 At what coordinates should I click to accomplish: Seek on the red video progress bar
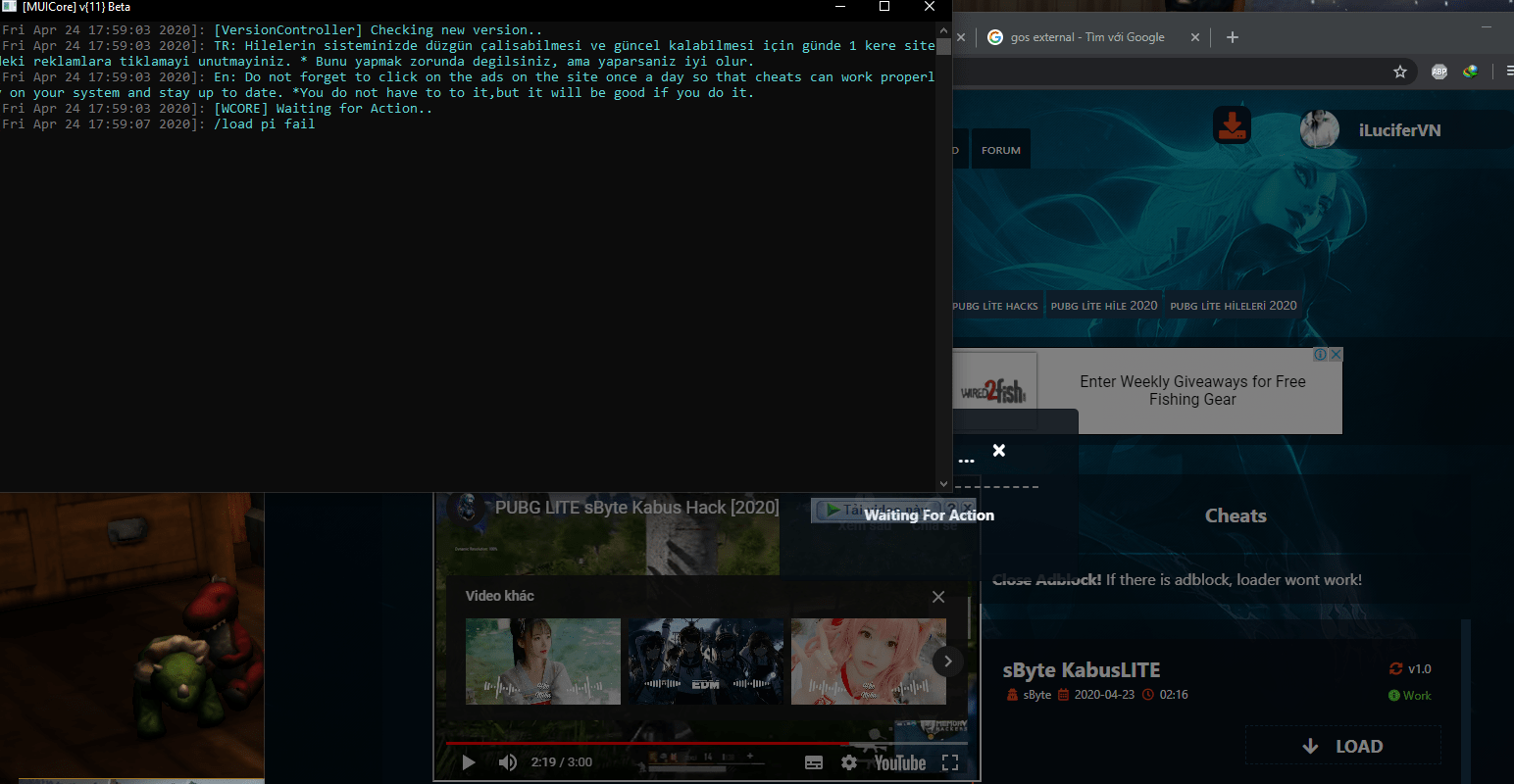(706, 743)
